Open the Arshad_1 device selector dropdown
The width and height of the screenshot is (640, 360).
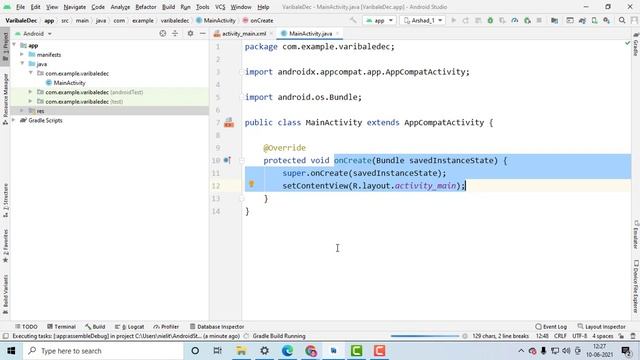(423, 20)
